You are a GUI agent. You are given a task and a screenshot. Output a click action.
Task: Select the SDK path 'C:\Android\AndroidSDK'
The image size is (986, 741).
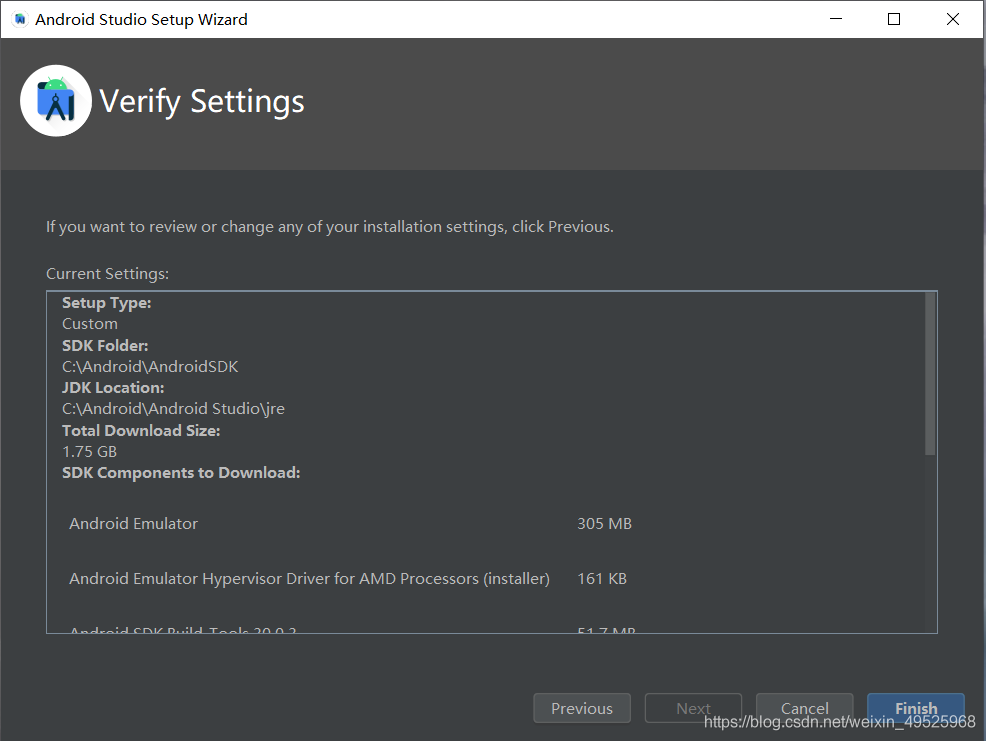coord(150,367)
